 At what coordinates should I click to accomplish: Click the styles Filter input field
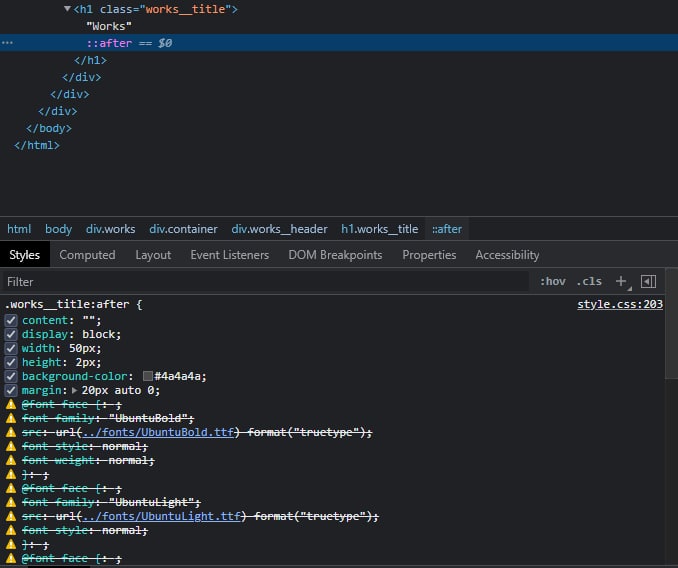click(260, 282)
